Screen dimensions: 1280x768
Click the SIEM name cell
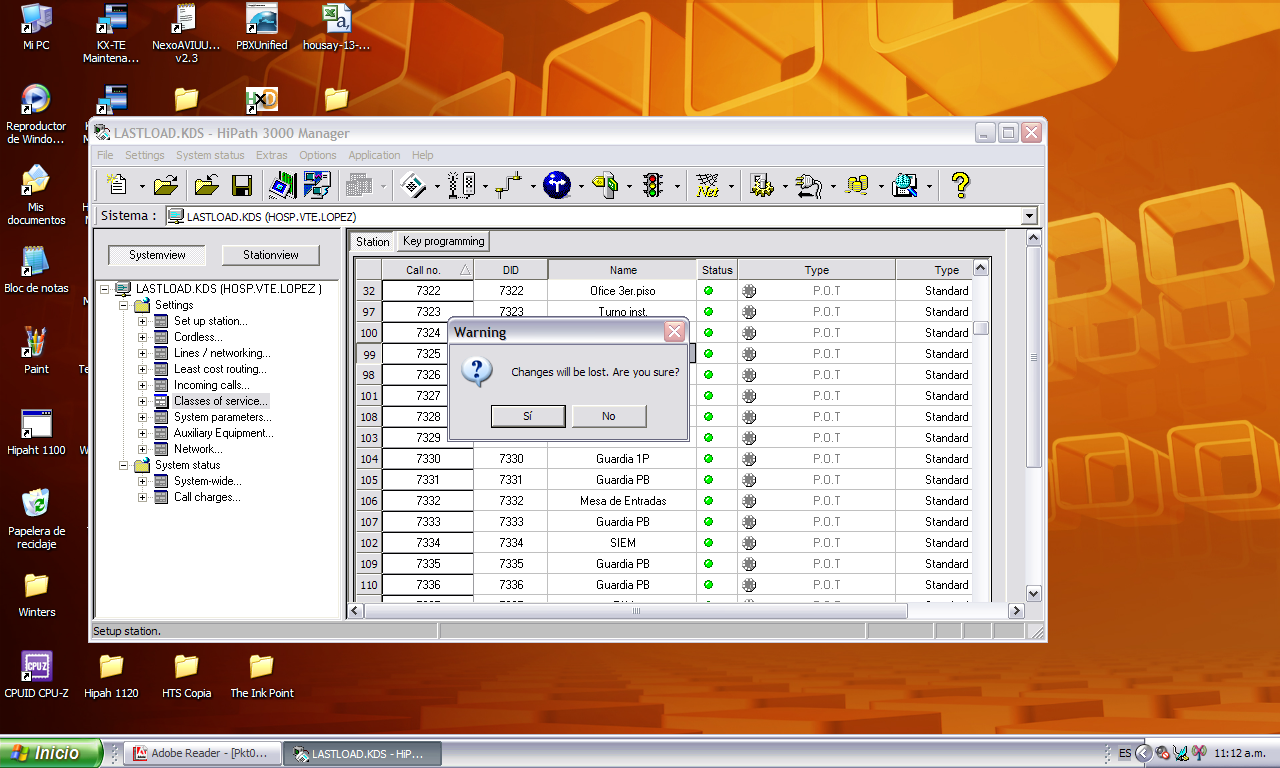pos(623,543)
